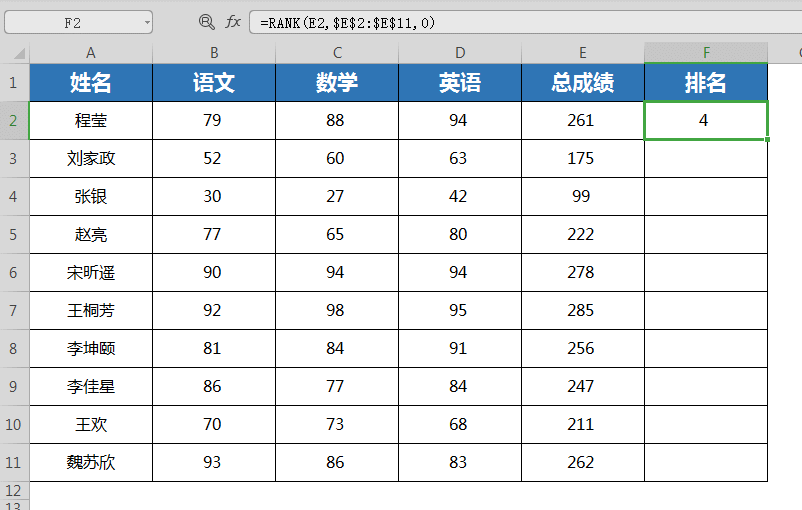Select row 11 header
Screen dimensions: 802x510
click(x=14, y=462)
